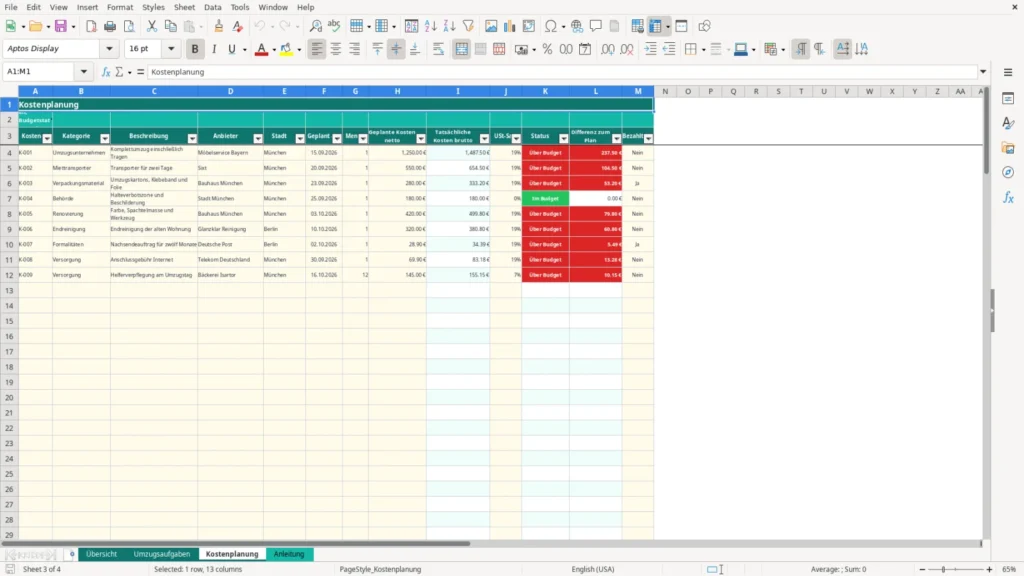Viewport: 1024px width, 576px height.
Task: Open the font name dropdown
Action: tap(109, 49)
